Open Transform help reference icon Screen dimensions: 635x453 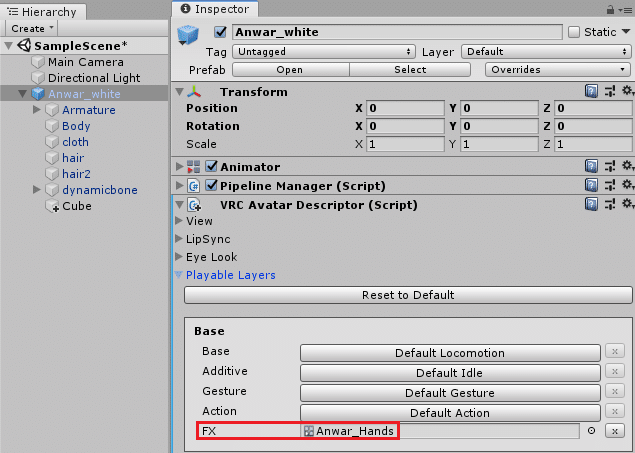(591, 91)
